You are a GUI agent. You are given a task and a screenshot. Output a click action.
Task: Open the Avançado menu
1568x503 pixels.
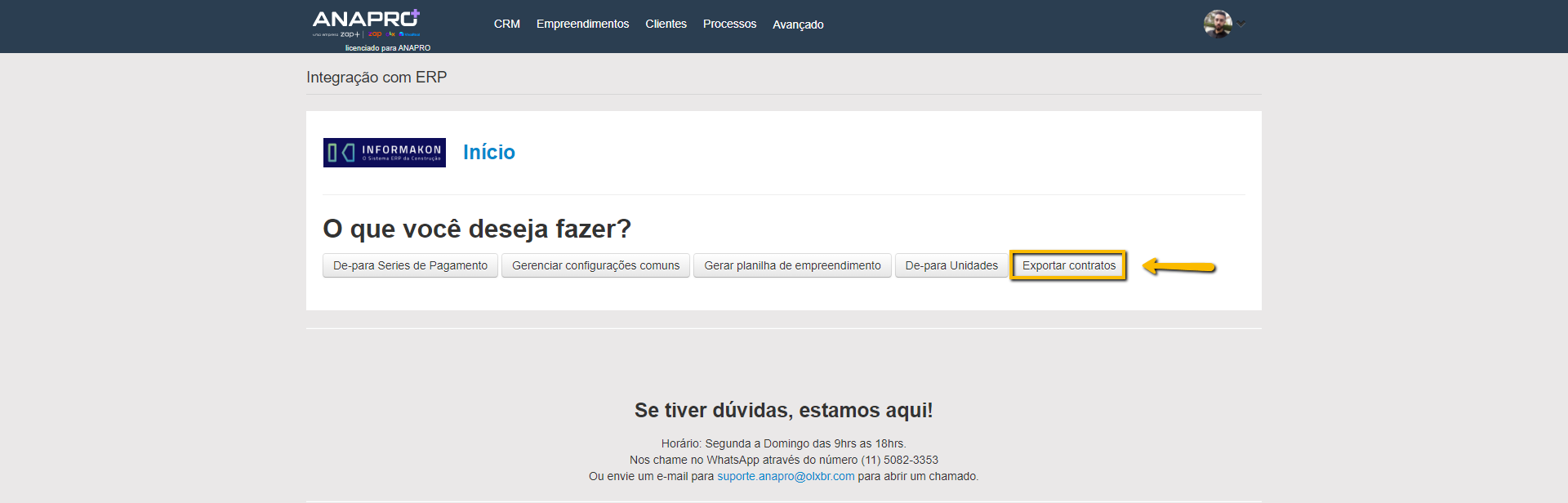pos(798,24)
